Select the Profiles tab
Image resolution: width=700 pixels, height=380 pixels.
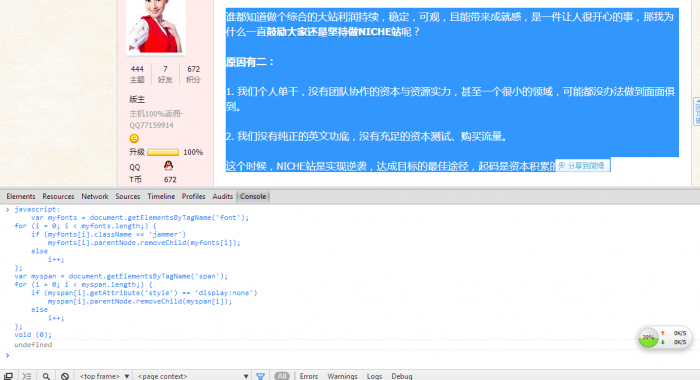(193, 196)
